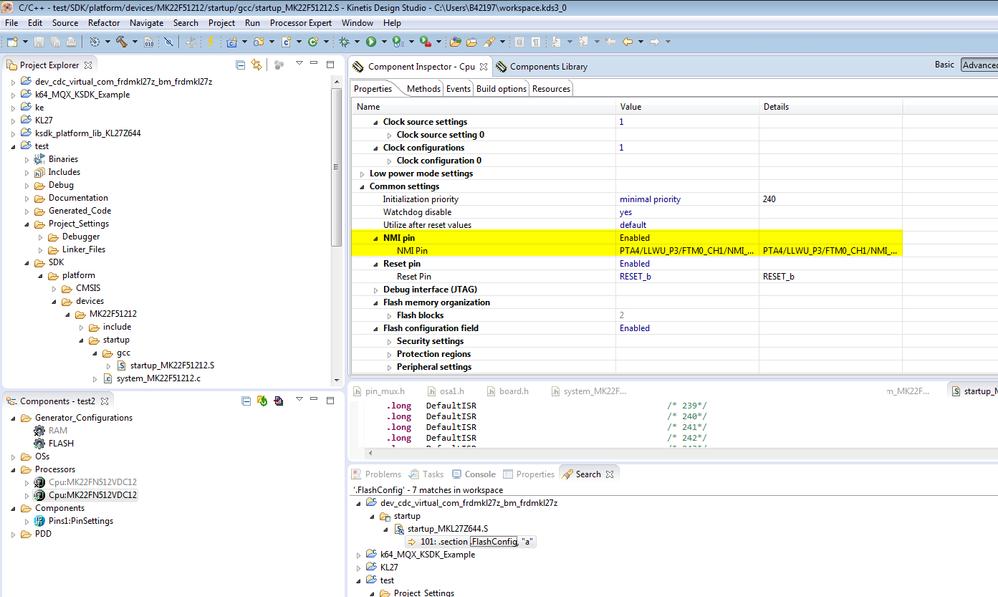Click the yellow Back navigation arrow

[628, 42]
